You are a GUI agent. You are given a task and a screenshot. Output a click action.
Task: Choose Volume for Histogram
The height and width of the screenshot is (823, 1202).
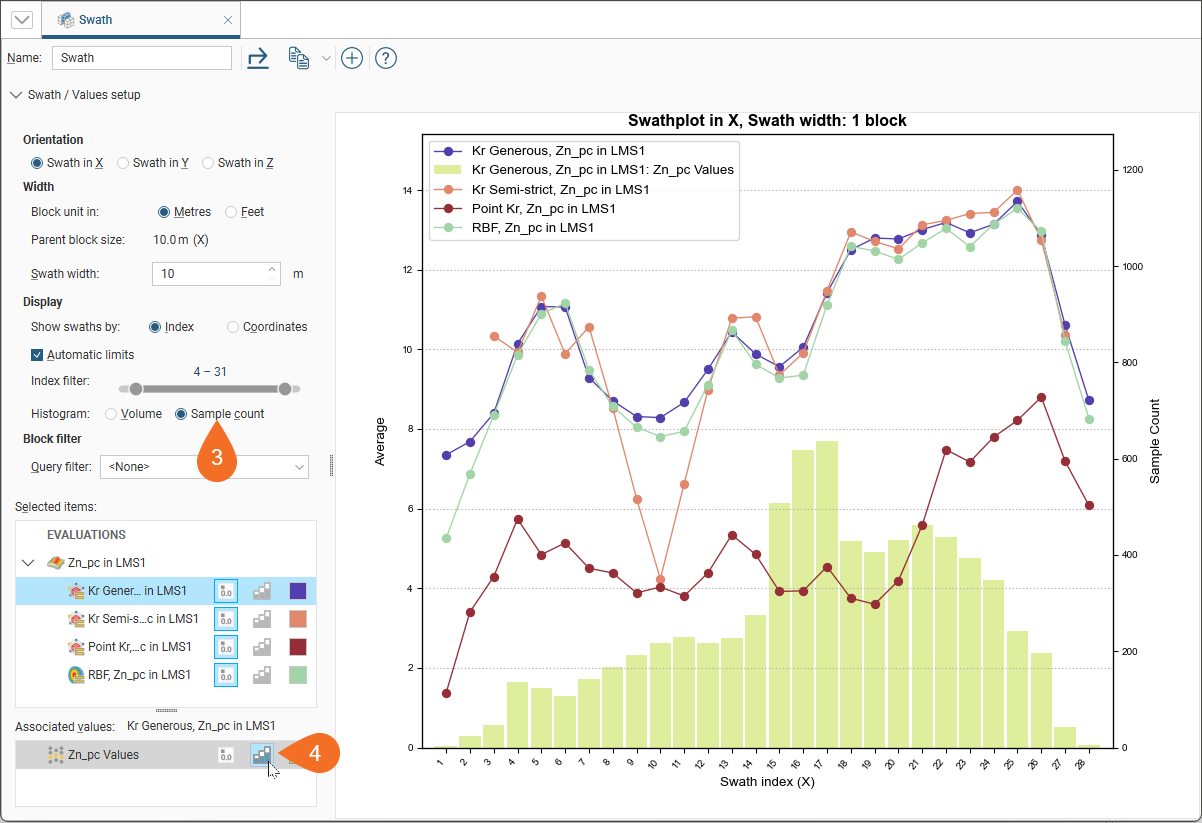111,414
